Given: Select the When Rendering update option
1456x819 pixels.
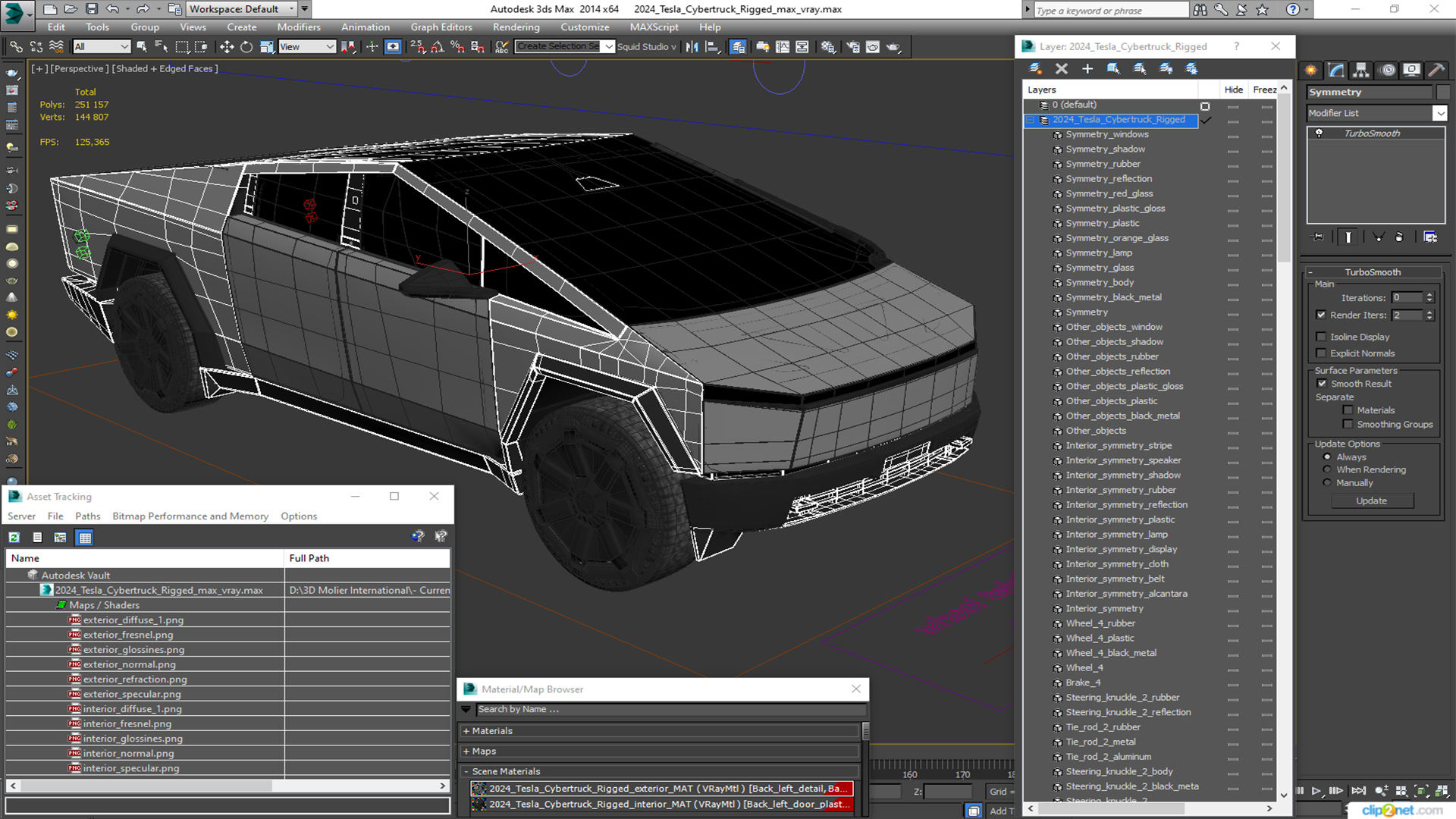Looking at the screenshot, I should (x=1327, y=470).
